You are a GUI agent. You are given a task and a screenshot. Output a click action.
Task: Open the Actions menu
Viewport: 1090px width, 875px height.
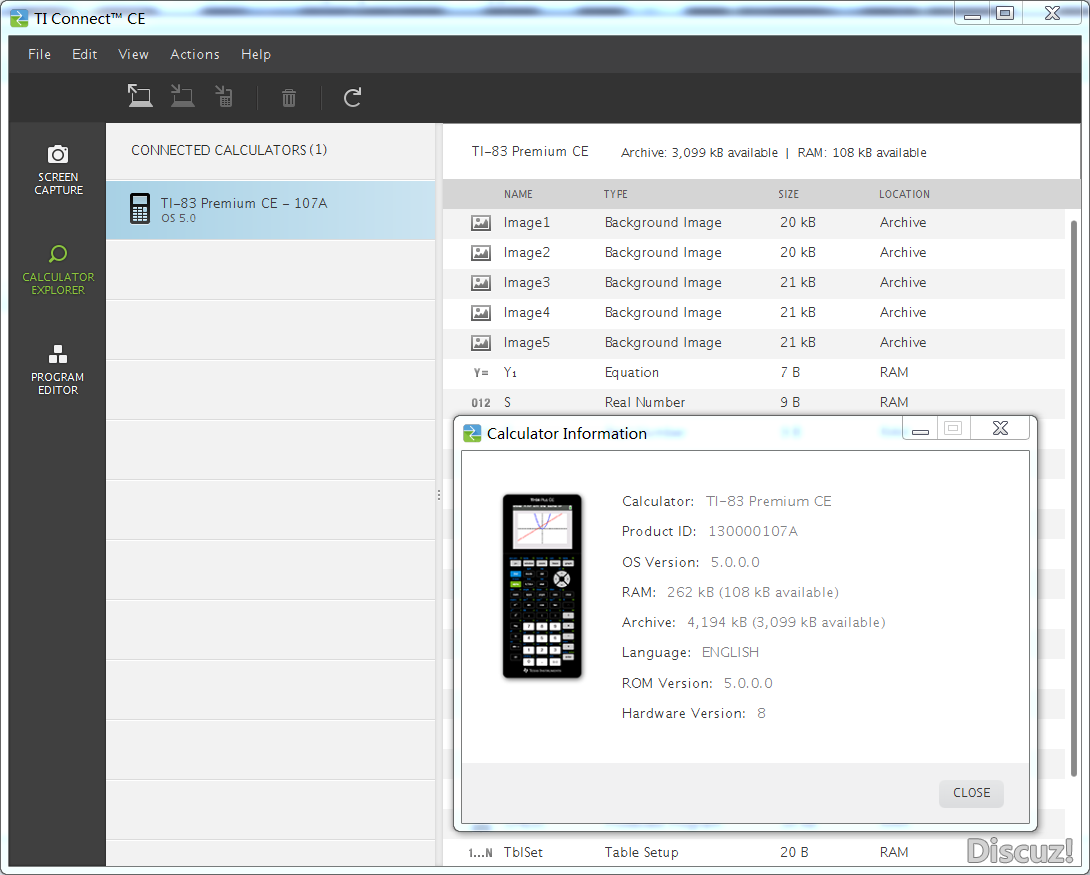click(x=195, y=54)
